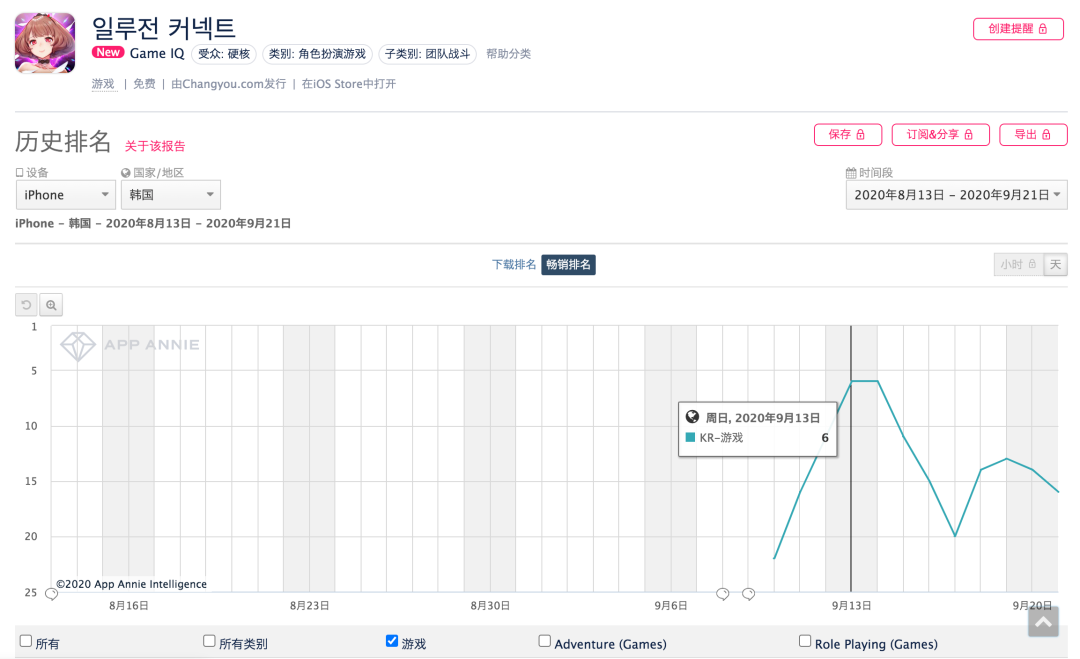Image resolution: width=1080 pixels, height=659 pixels.
Task: Click the 创建提醒 button
Action: tap(1018, 29)
